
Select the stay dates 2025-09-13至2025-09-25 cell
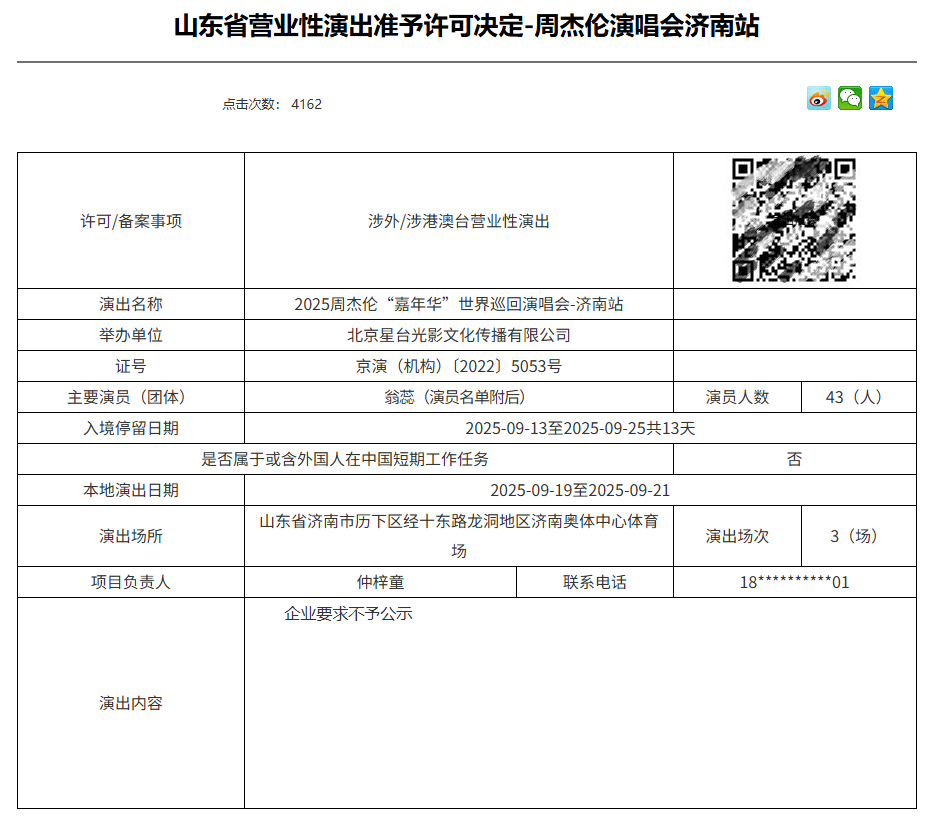point(581,428)
